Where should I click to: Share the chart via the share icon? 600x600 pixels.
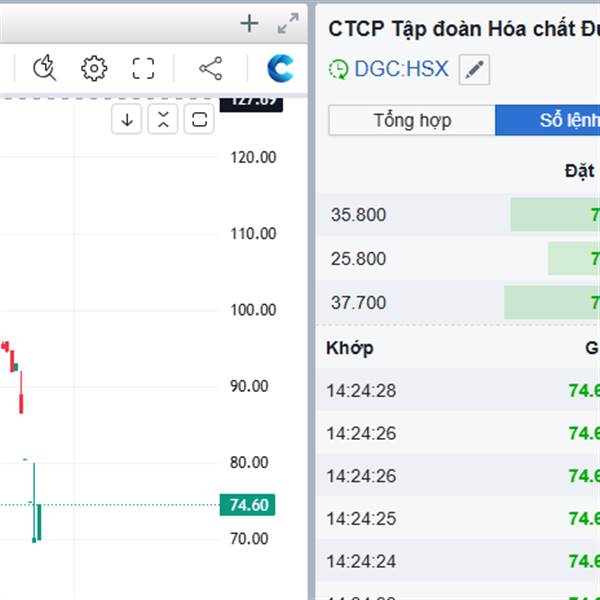(x=210, y=68)
